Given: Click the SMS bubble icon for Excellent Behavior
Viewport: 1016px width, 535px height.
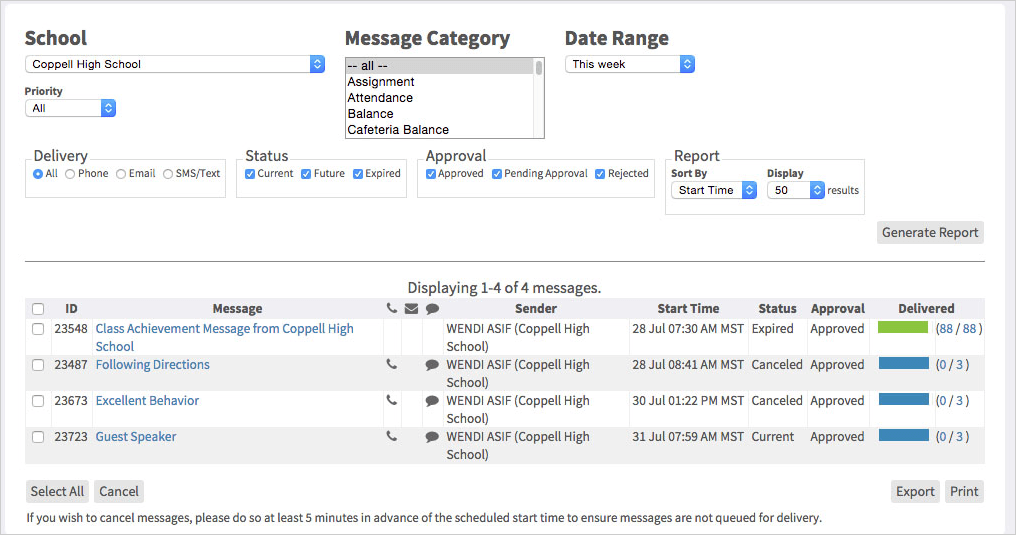Looking at the screenshot, I should coord(432,401).
